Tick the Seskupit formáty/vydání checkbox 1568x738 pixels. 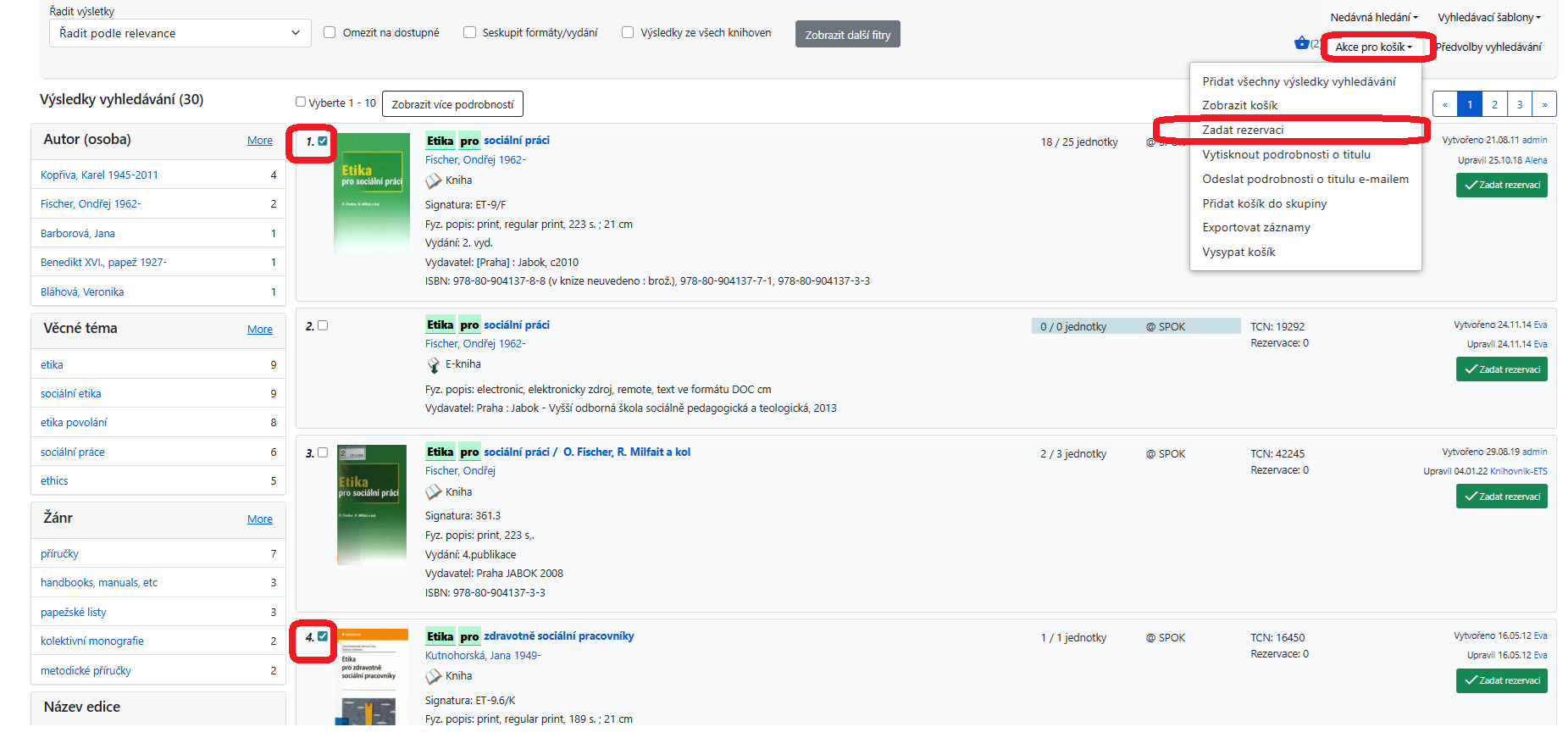pos(469,33)
